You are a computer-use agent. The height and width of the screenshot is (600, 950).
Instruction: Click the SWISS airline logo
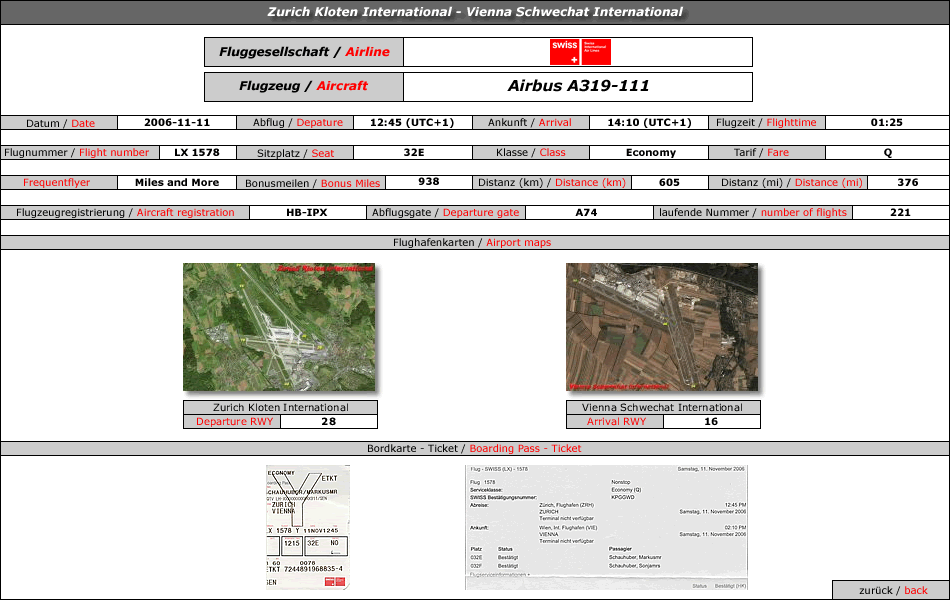[580, 52]
